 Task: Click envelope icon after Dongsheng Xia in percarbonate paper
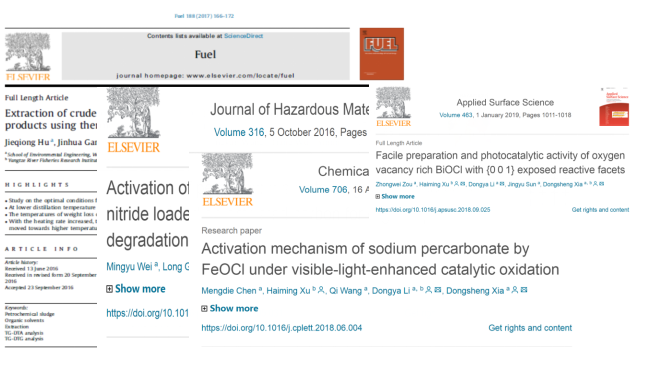pyautogui.click(x=524, y=290)
